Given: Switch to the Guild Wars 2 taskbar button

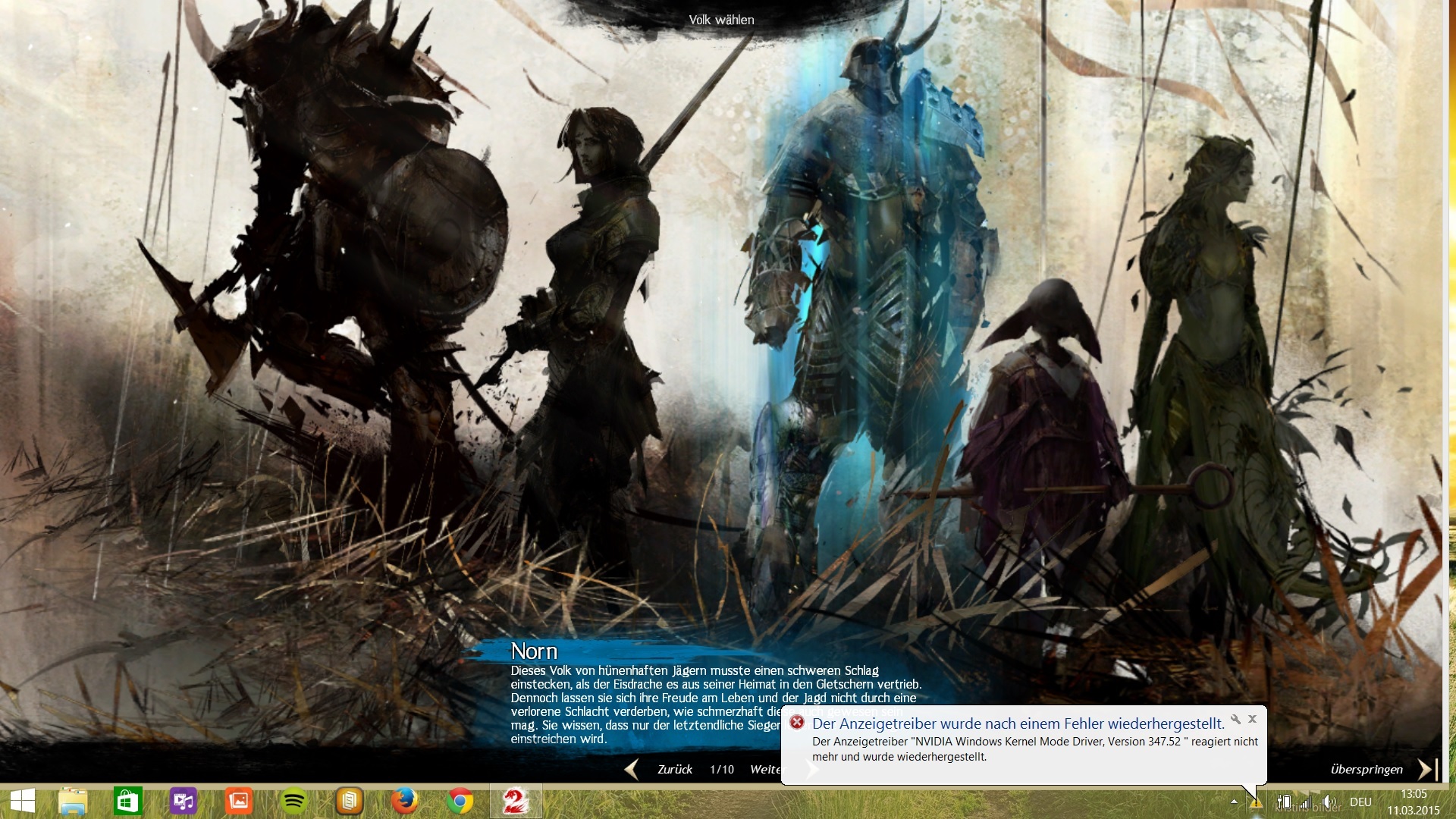Looking at the screenshot, I should (516, 802).
